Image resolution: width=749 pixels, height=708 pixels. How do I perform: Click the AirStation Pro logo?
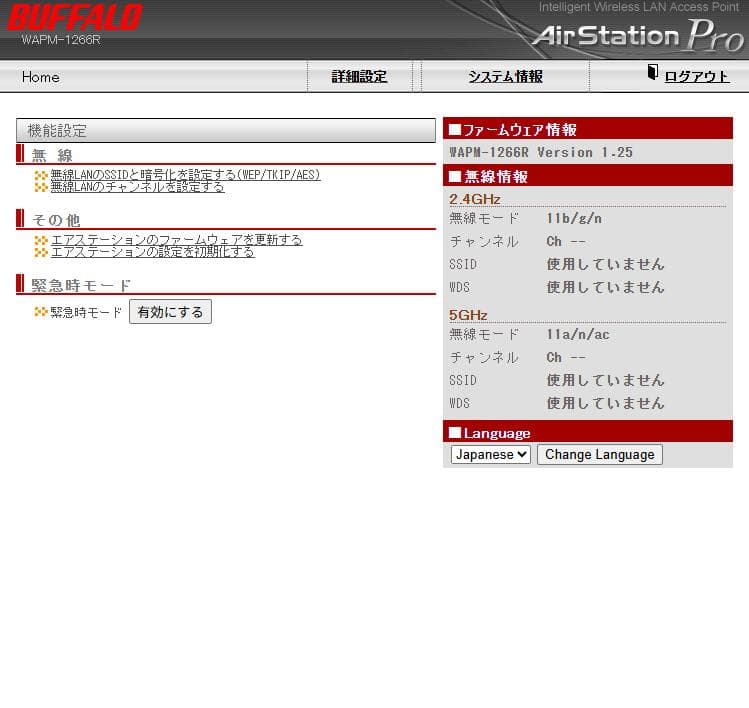[638, 35]
